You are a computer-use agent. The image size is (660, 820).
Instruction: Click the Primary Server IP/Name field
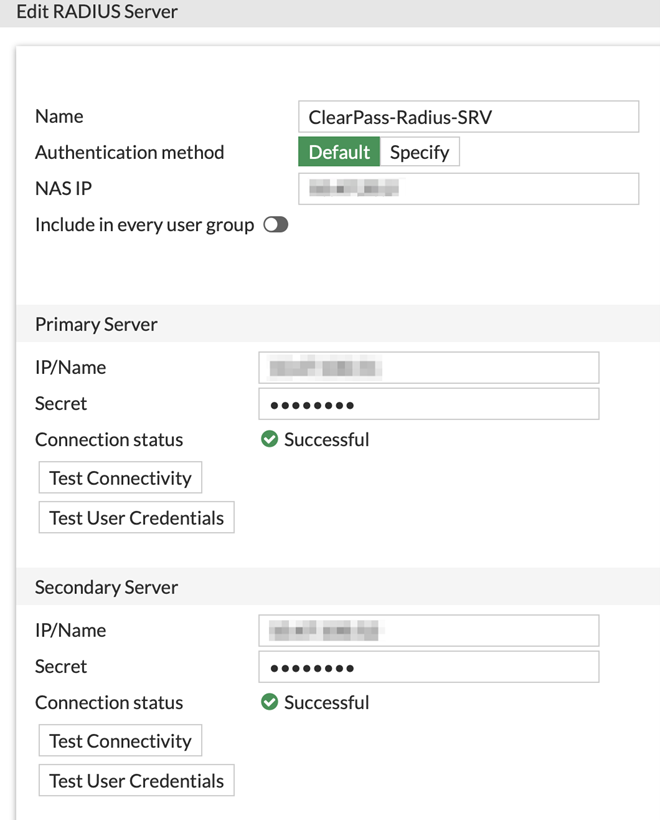click(x=428, y=367)
